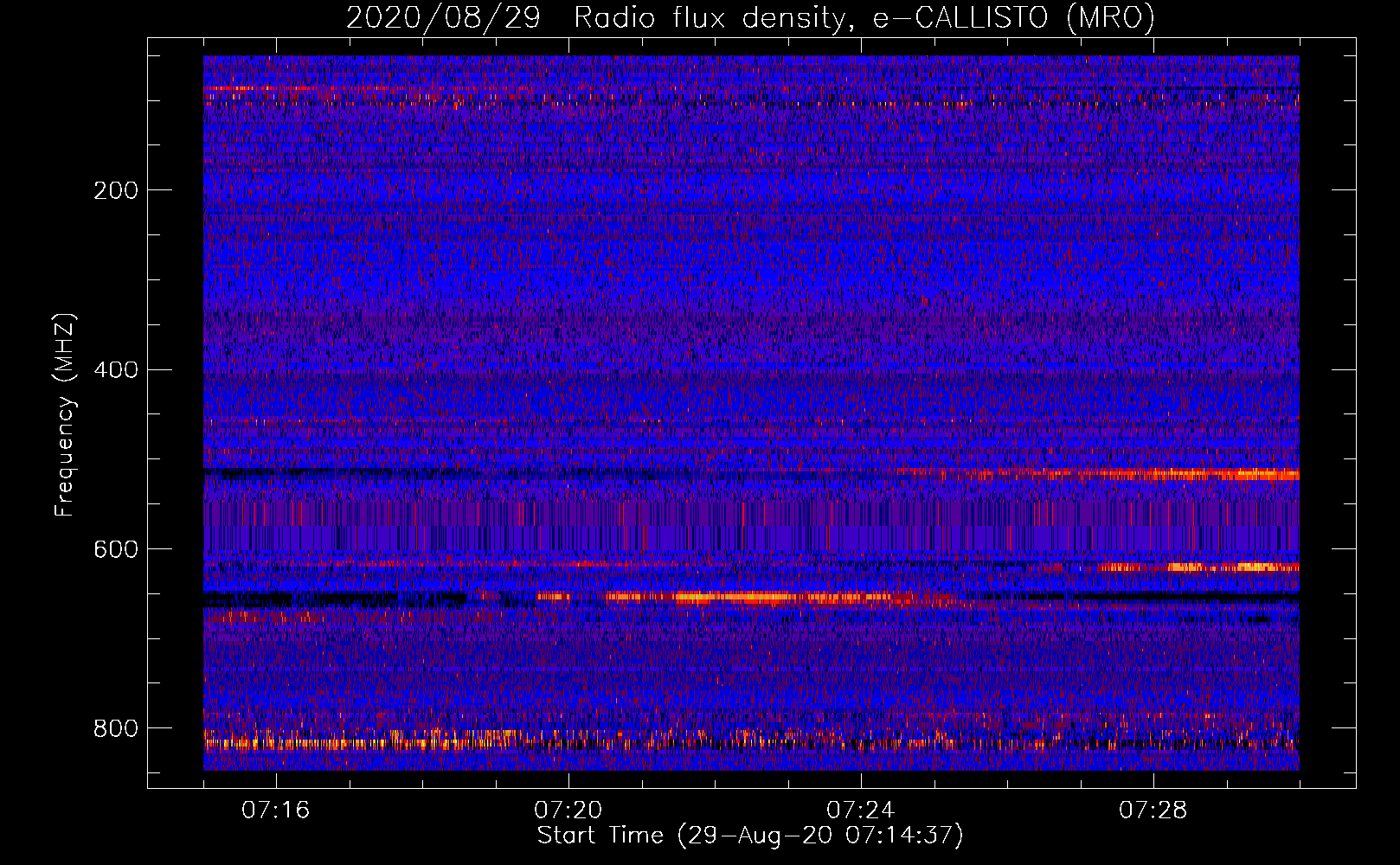Screen dimensions: 1400x865
Task: Click the Start Time axis caption
Action: (x=750, y=836)
